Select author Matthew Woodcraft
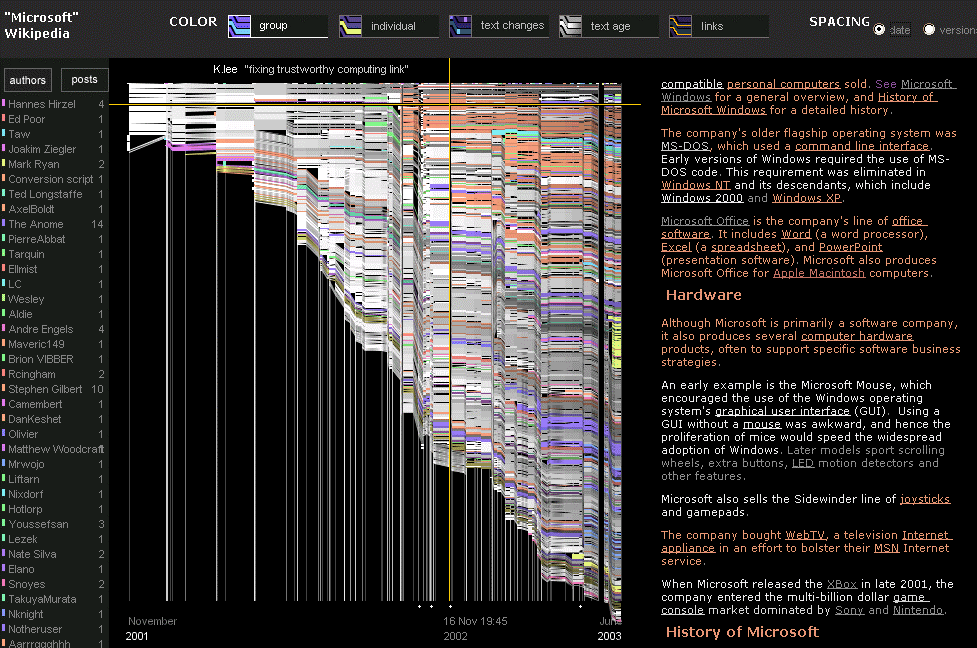 click(x=54, y=449)
